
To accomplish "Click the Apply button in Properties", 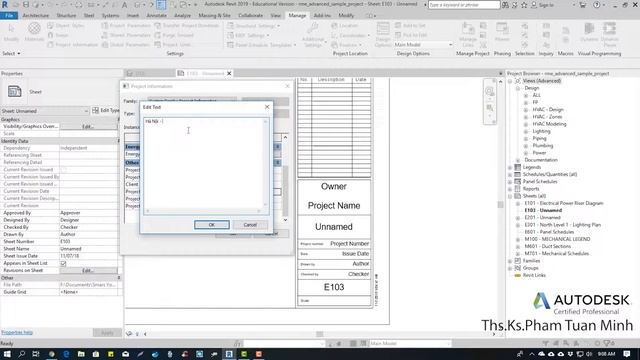I will coord(107,333).
